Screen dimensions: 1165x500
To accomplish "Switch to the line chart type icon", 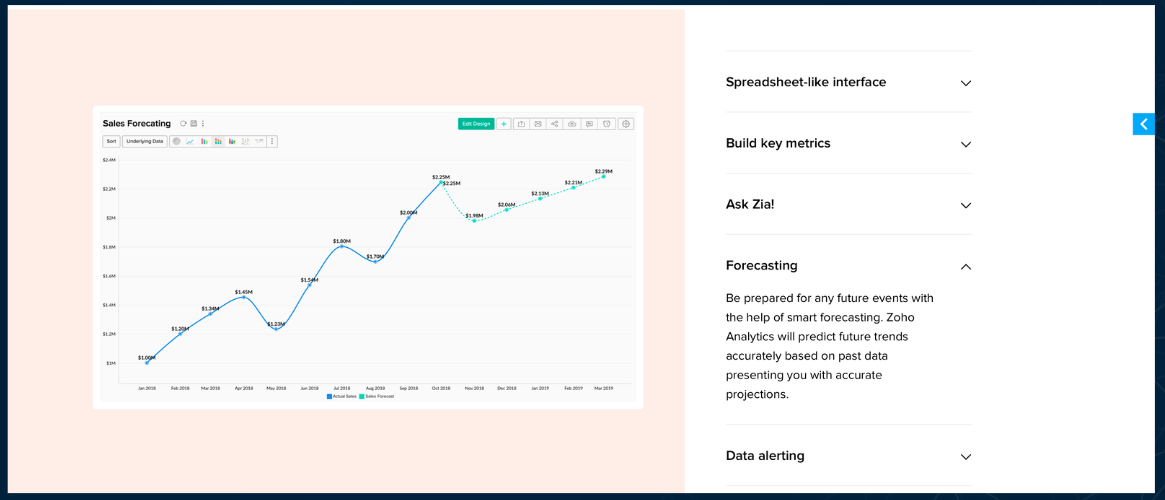I will point(190,141).
